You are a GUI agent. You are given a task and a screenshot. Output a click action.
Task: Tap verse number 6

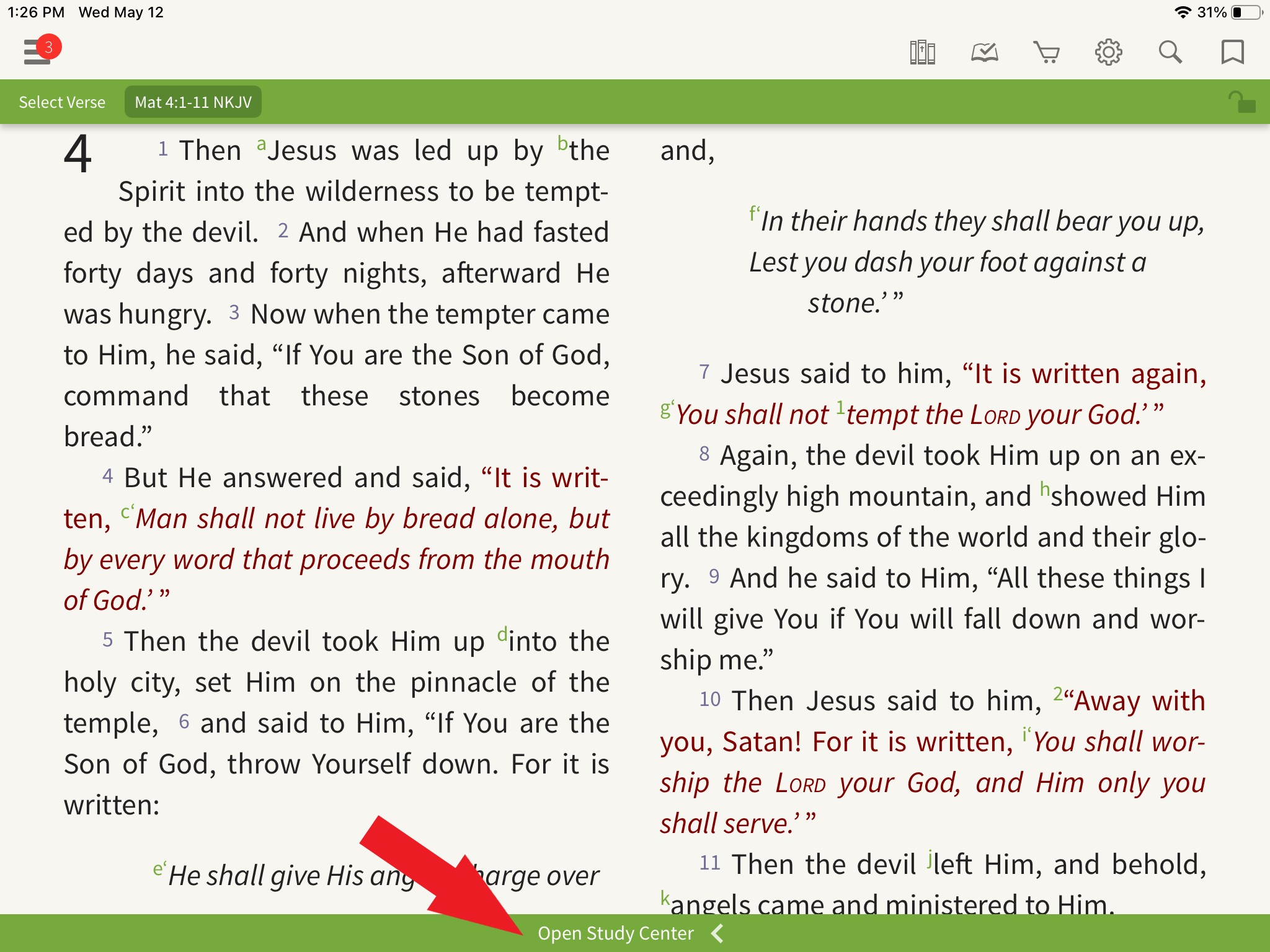click(x=184, y=721)
